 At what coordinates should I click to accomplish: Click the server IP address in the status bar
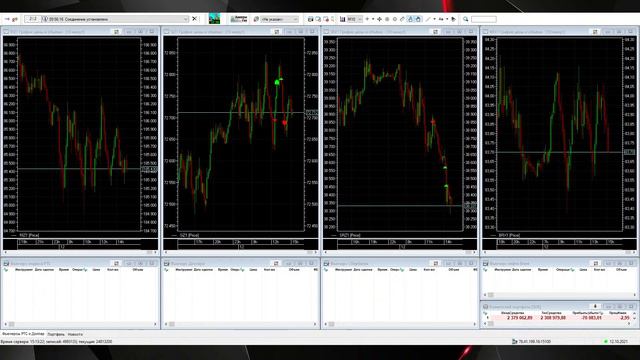(x=534, y=341)
